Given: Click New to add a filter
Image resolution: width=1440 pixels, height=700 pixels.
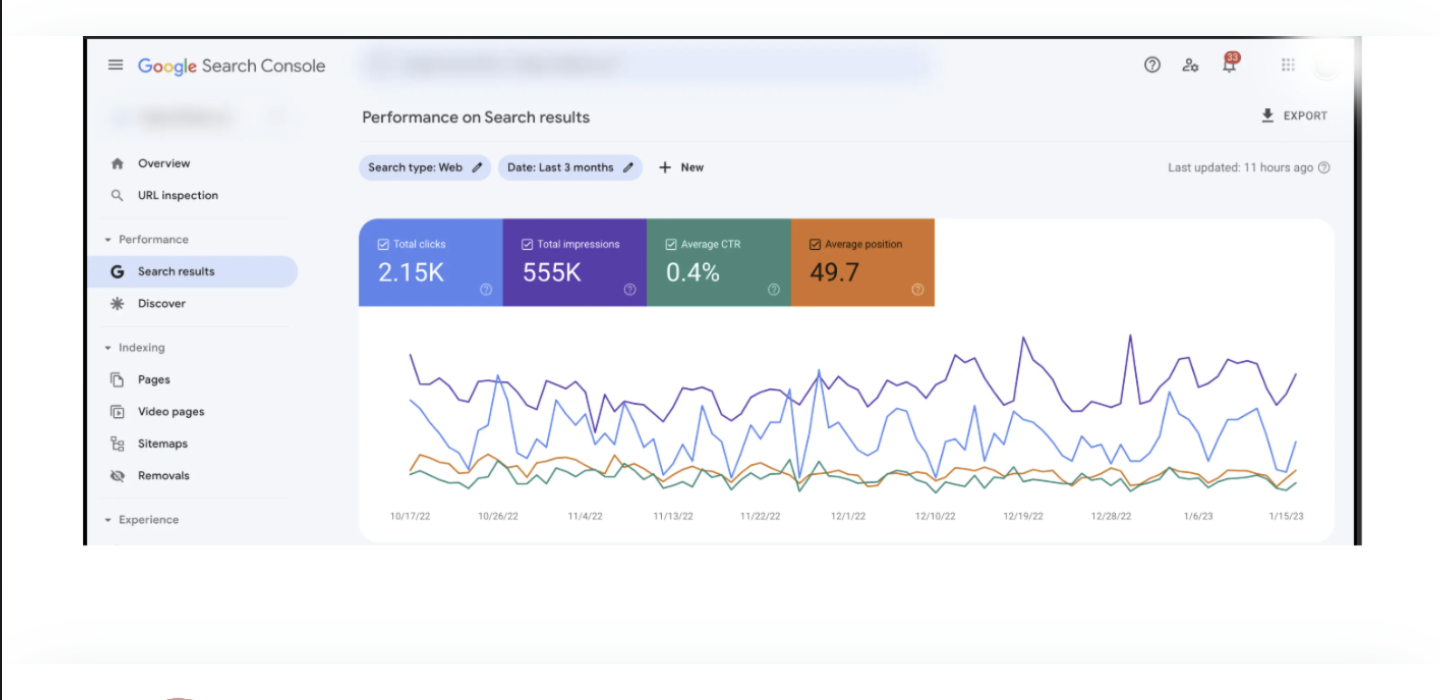Looking at the screenshot, I should click(x=680, y=167).
